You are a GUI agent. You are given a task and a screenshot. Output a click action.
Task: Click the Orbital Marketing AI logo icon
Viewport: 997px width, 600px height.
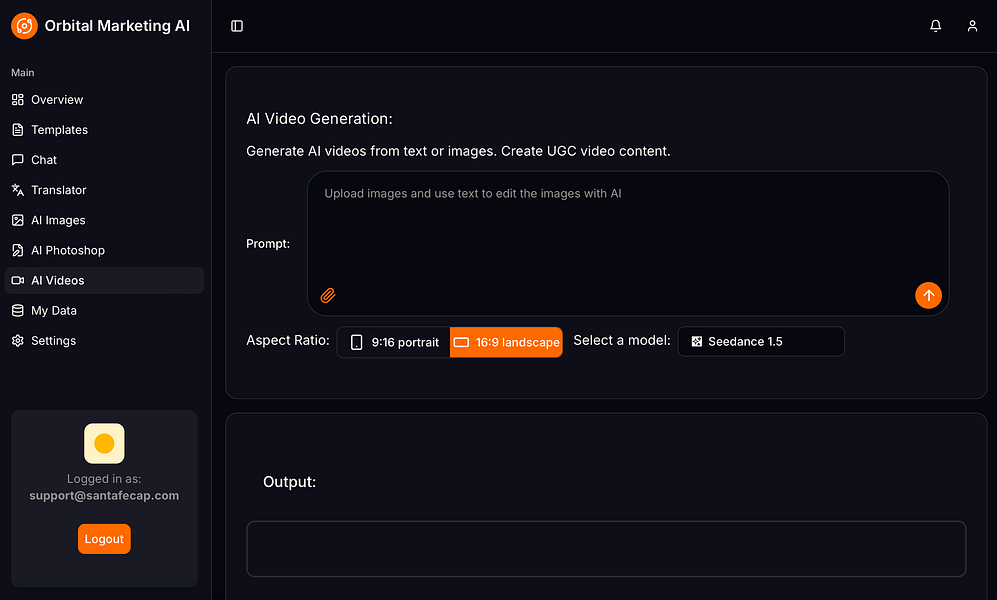point(24,26)
